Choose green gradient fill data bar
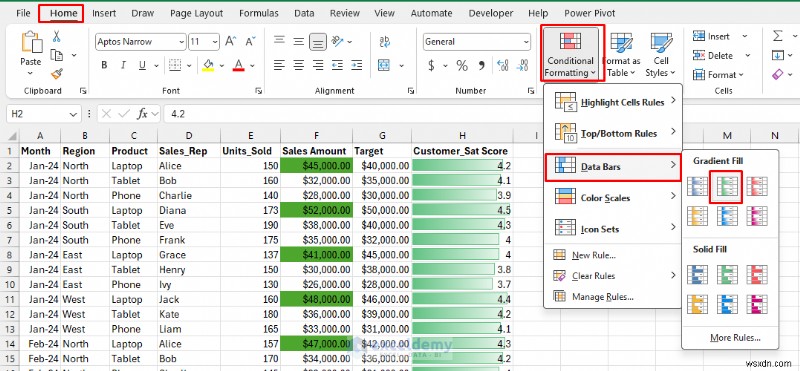 [x=726, y=187]
